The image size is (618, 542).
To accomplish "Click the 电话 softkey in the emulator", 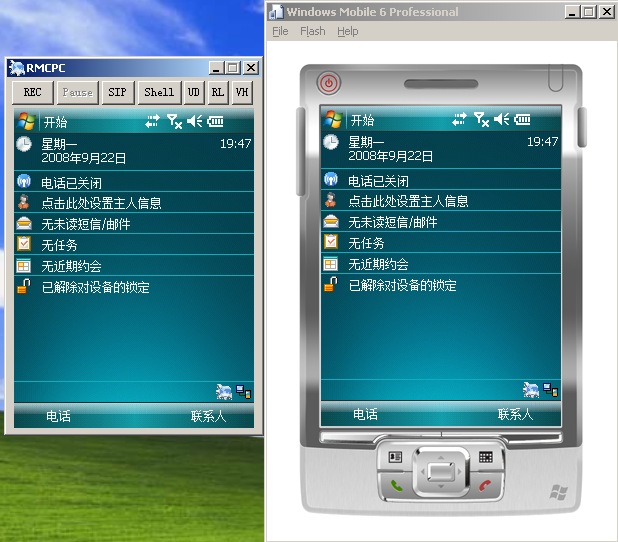I will point(365,414).
